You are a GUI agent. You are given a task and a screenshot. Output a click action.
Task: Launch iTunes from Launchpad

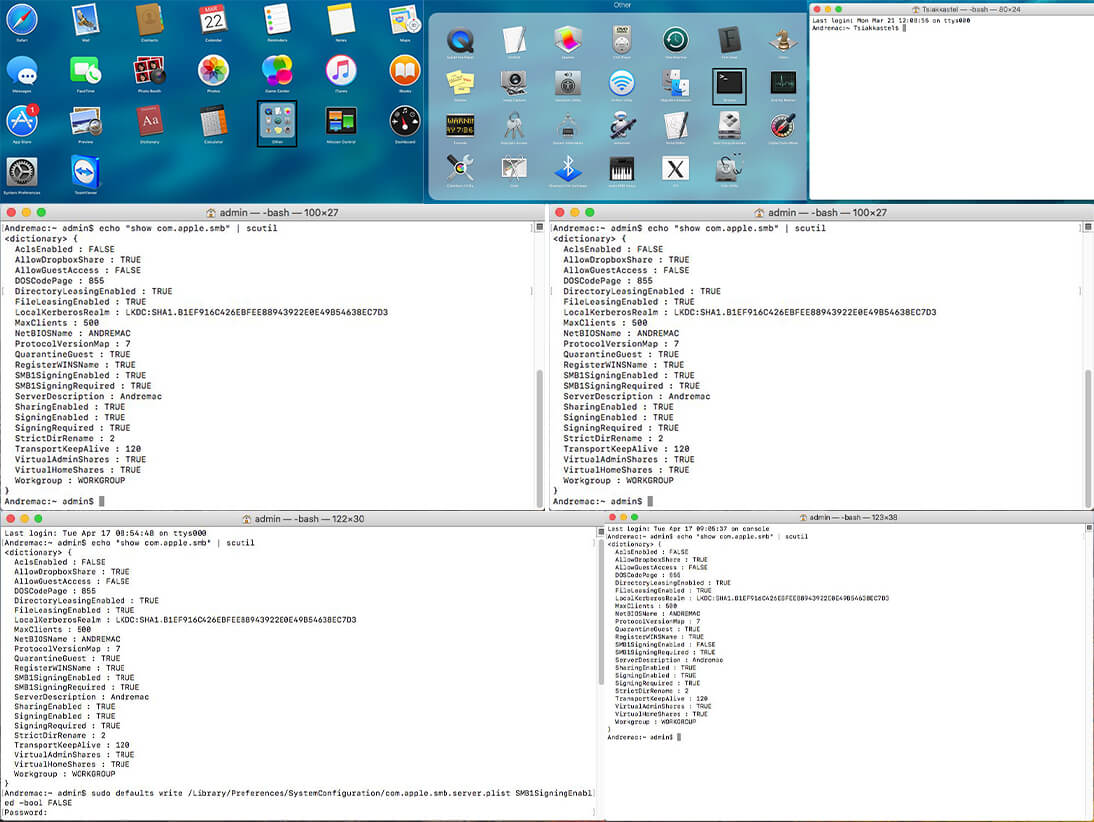click(x=341, y=70)
